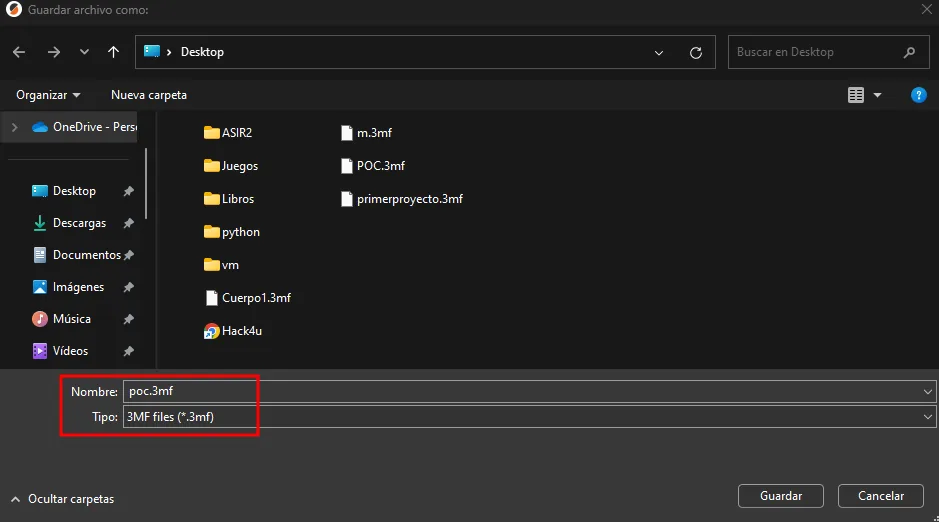This screenshot has height=522, width=939.
Task: Open the Organizar menu
Action: coord(48,95)
